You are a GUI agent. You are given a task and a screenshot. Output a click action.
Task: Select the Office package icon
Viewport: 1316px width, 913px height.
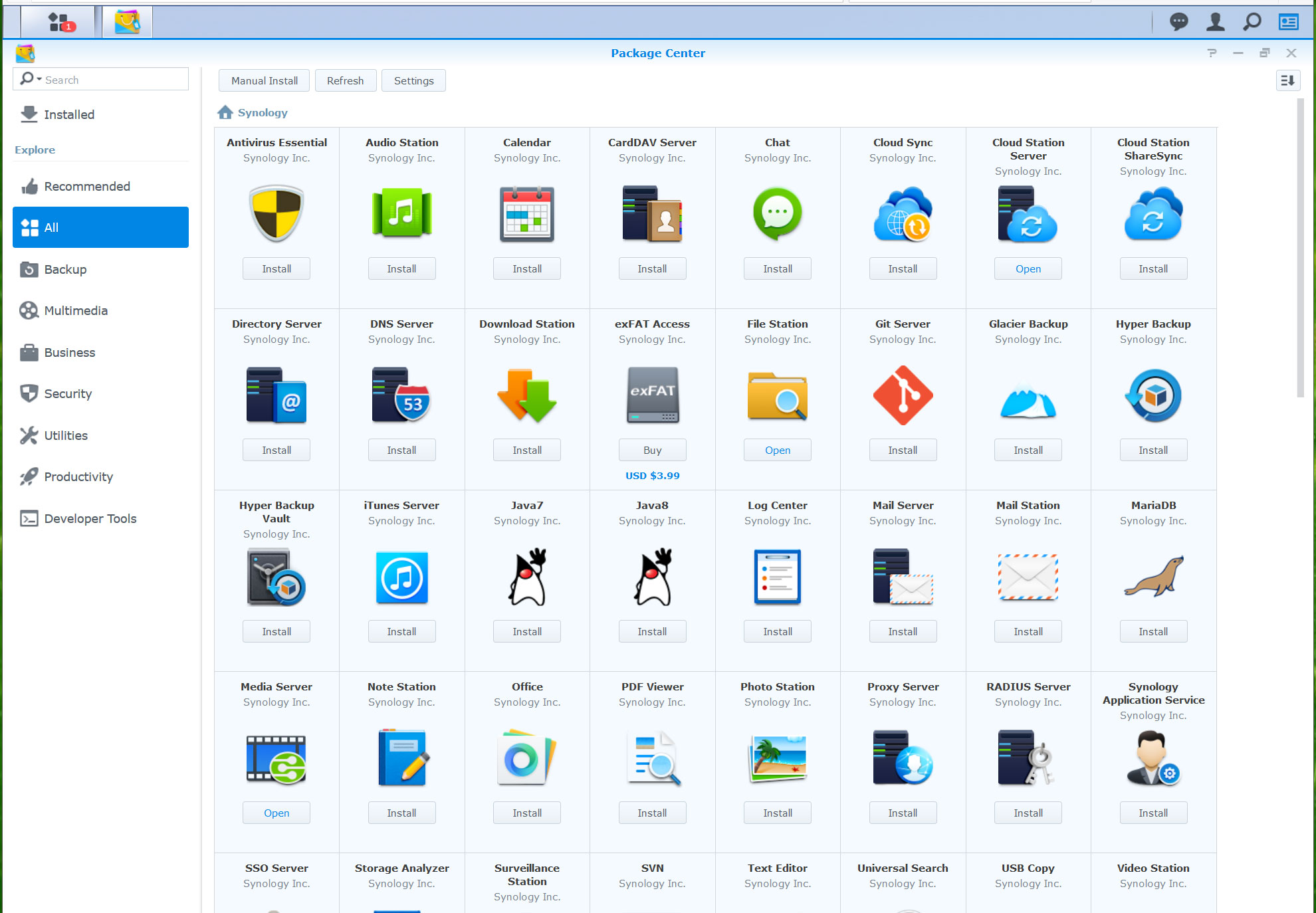click(527, 758)
